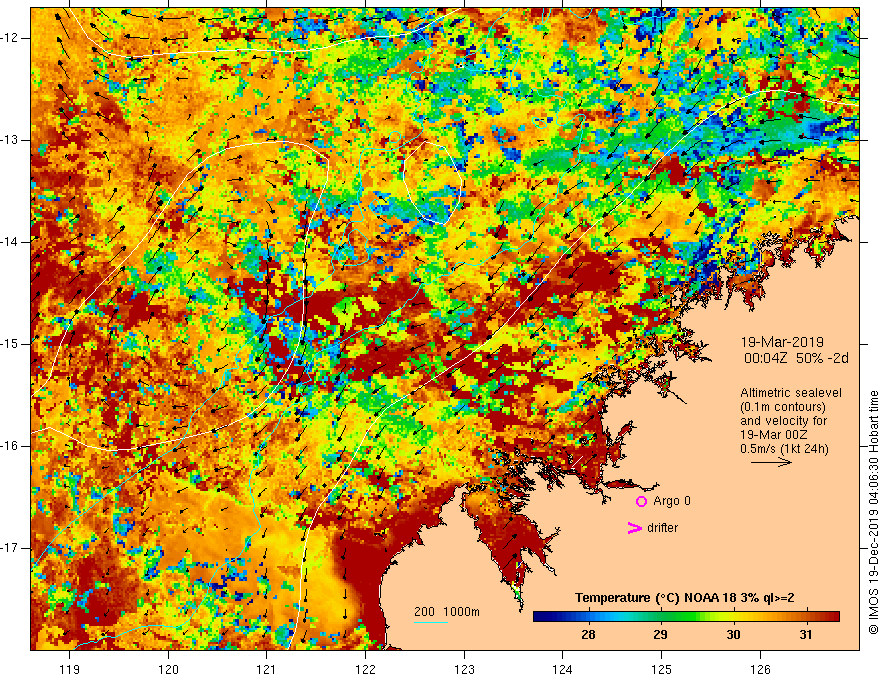Click the title 'Temperature (°C) NOAA 18 3% ql>=2'
880x680 pixels.
(685, 598)
